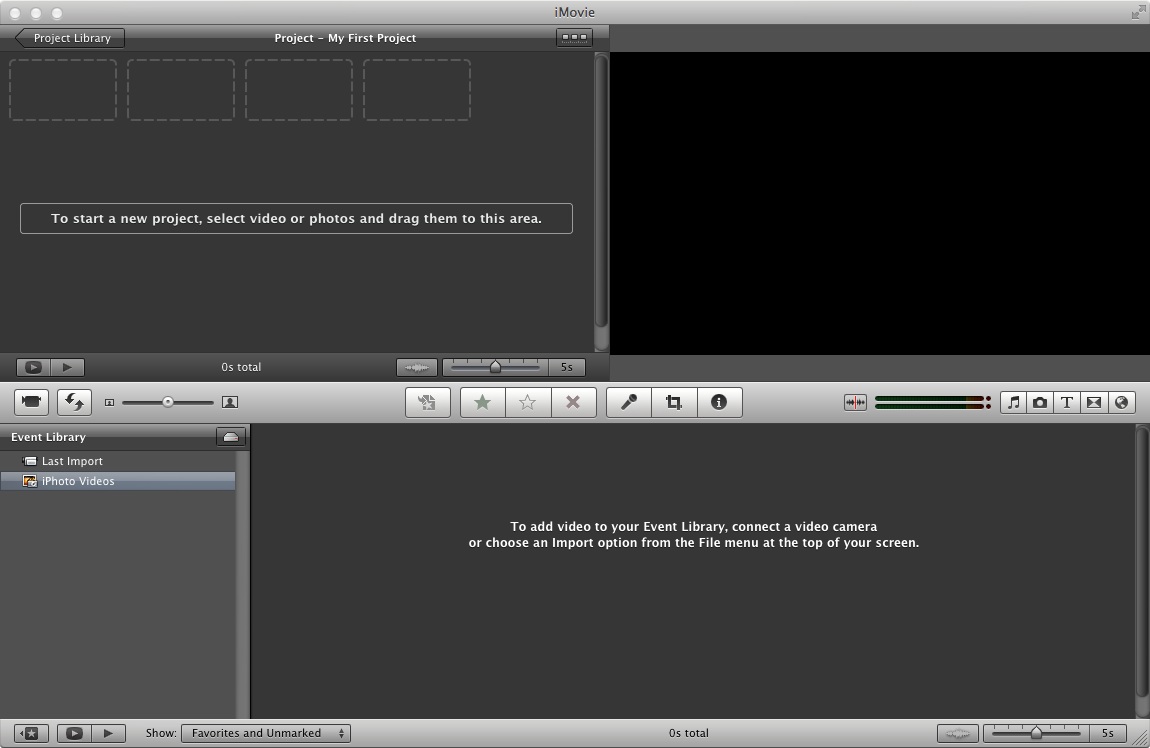The height and width of the screenshot is (748, 1150).
Task: Open the Inspector info button
Action: (719, 402)
